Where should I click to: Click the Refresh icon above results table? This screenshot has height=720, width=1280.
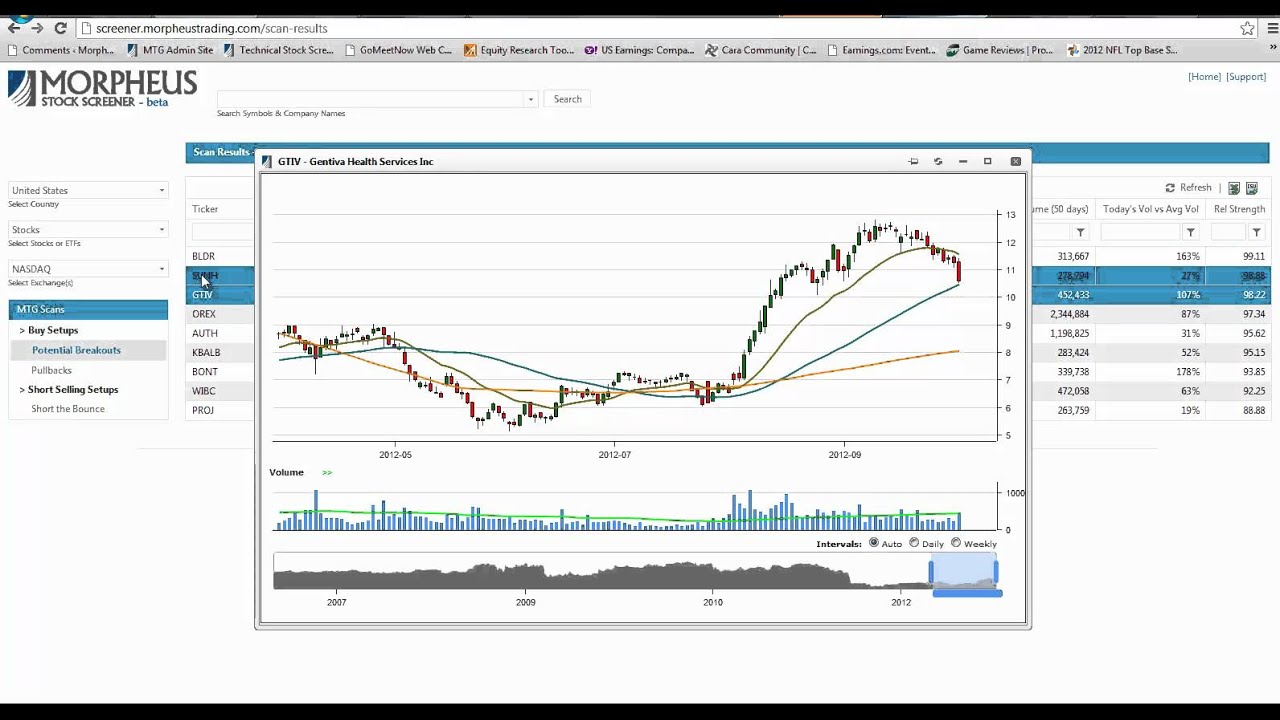pyautogui.click(x=1170, y=188)
